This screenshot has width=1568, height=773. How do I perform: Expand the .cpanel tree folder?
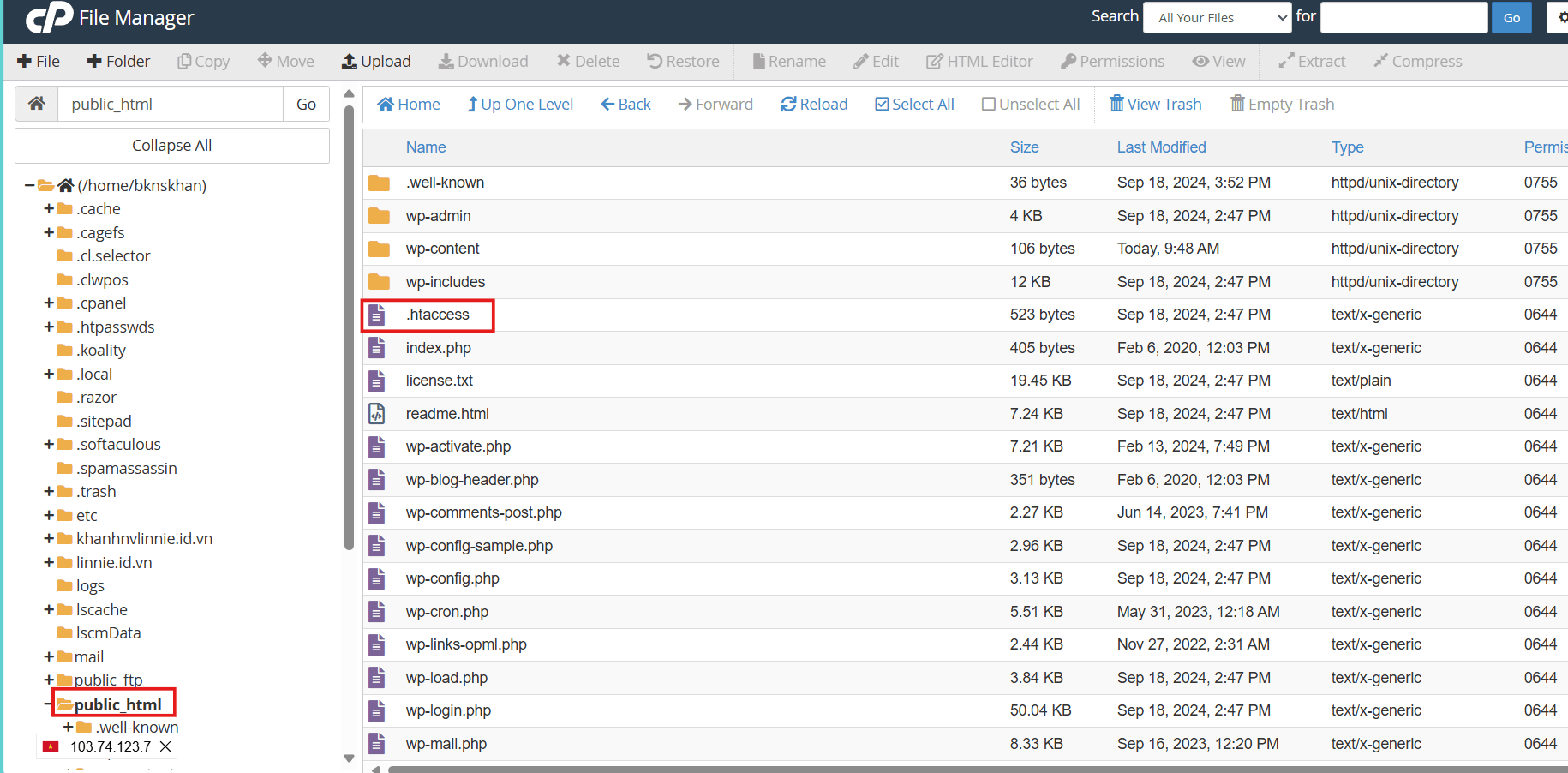[x=49, y=303]
